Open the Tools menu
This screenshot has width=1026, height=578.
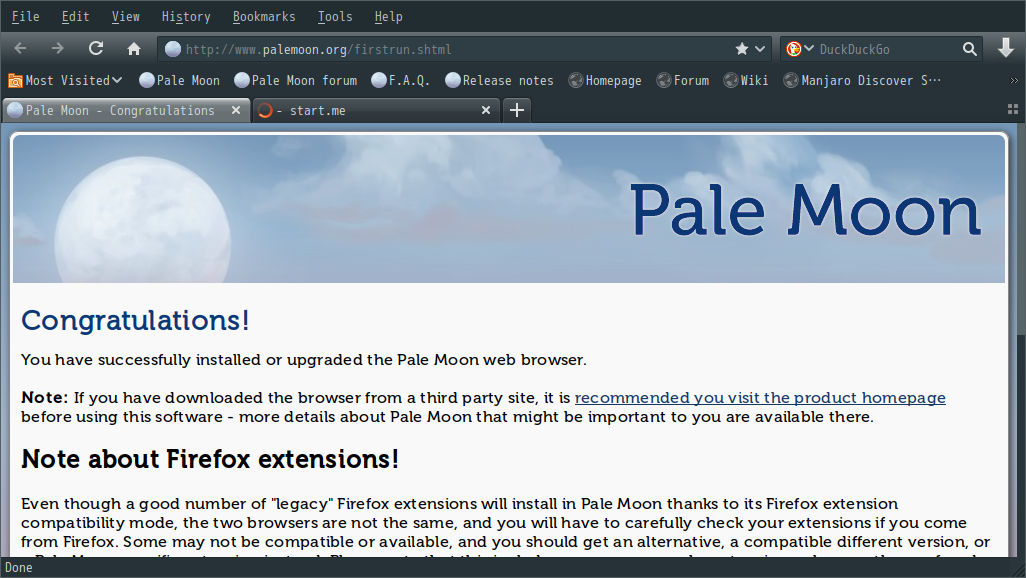point(335,16)
